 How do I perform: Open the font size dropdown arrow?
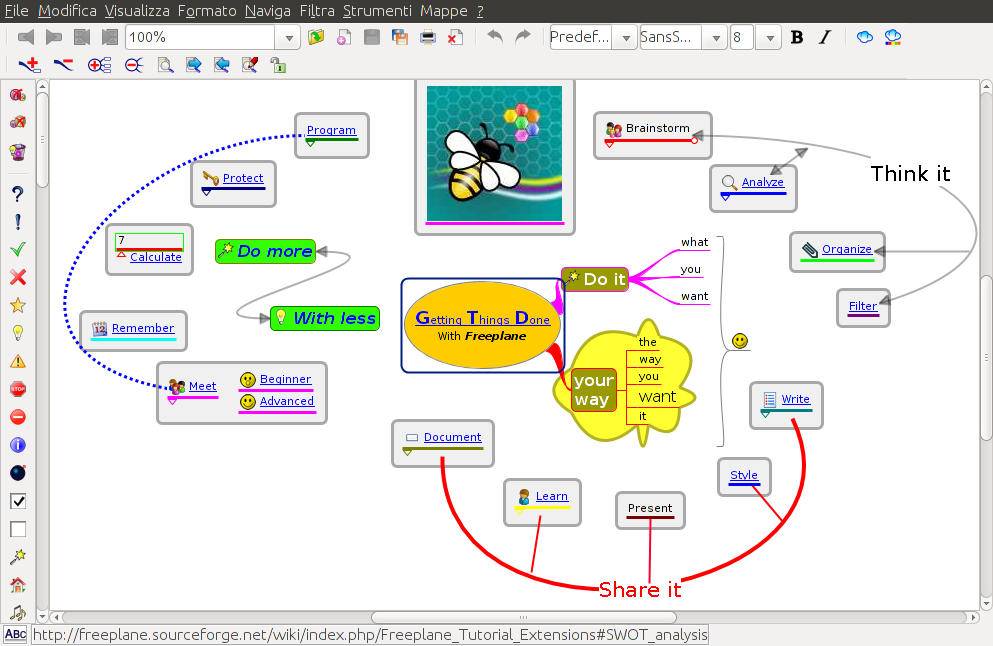[x=769, y=38]
